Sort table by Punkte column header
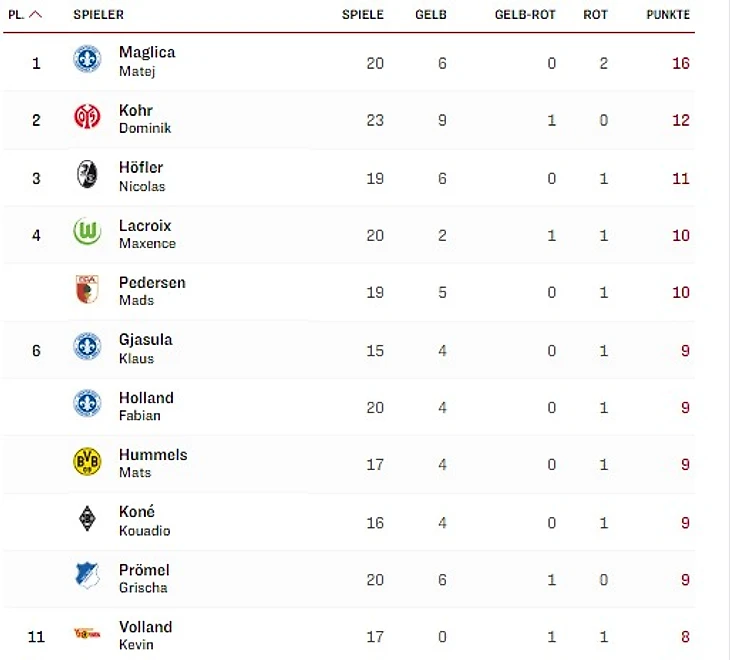 coord(669,15)
